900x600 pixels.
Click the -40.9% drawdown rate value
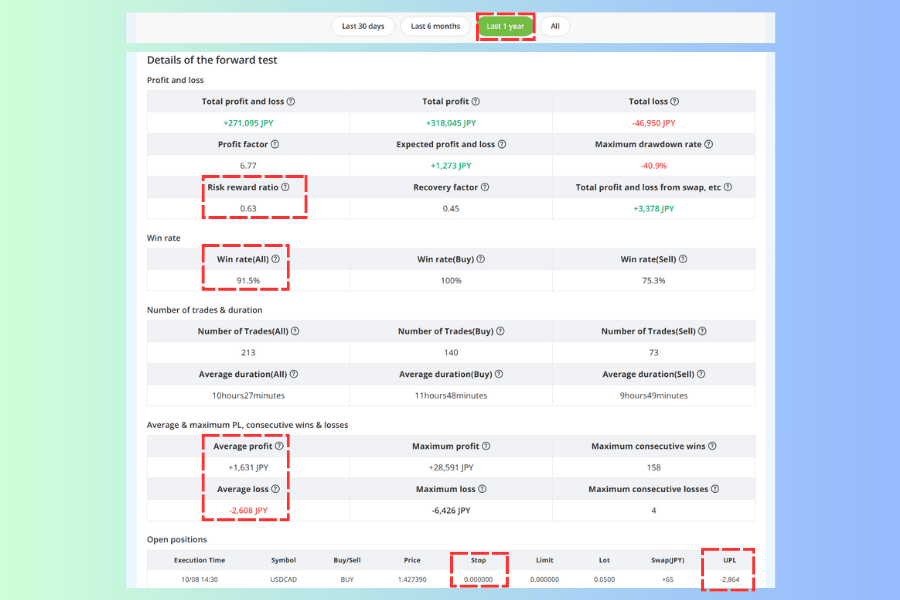(653, 166)
